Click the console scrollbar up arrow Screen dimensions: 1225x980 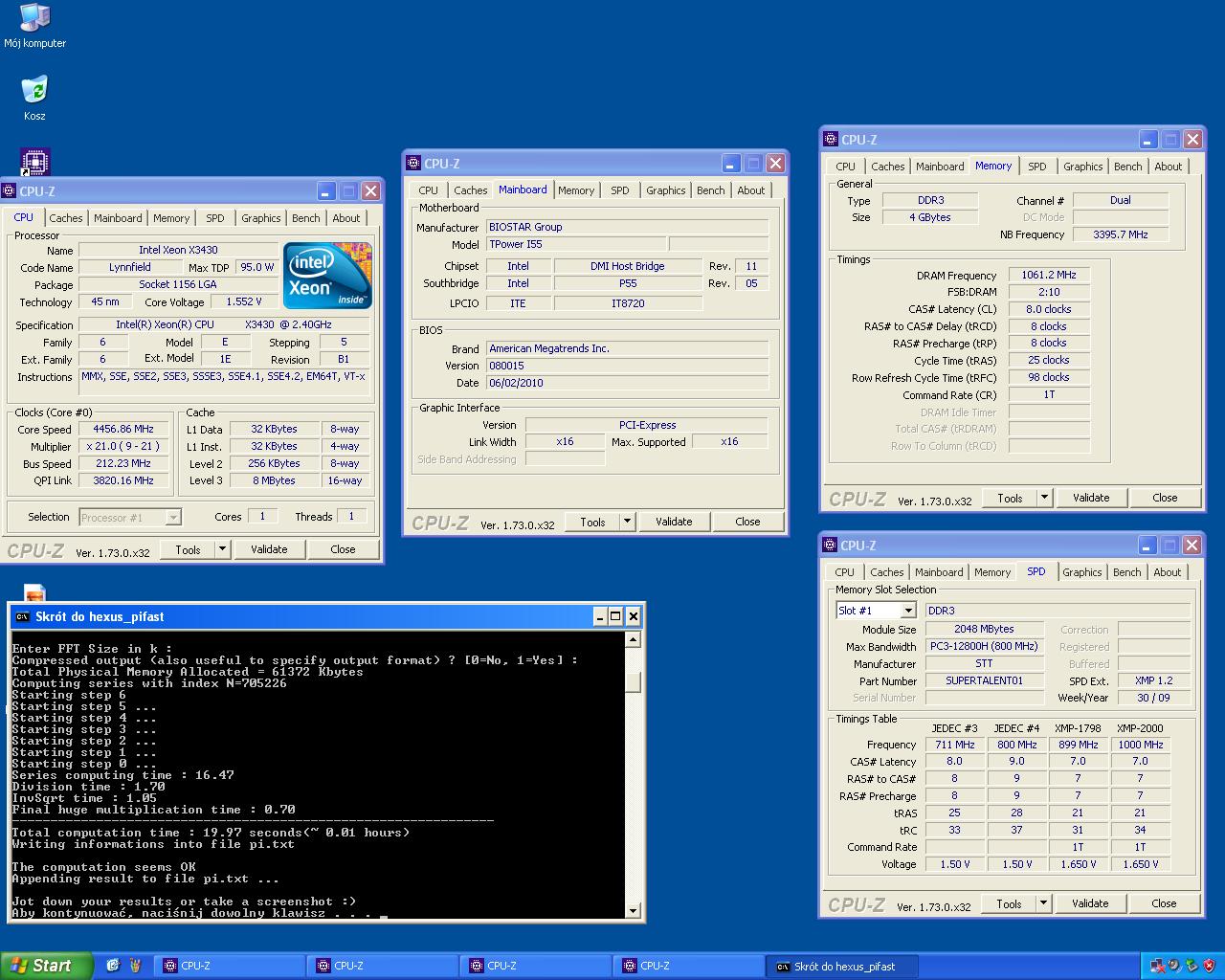click(x=633, y=639)
